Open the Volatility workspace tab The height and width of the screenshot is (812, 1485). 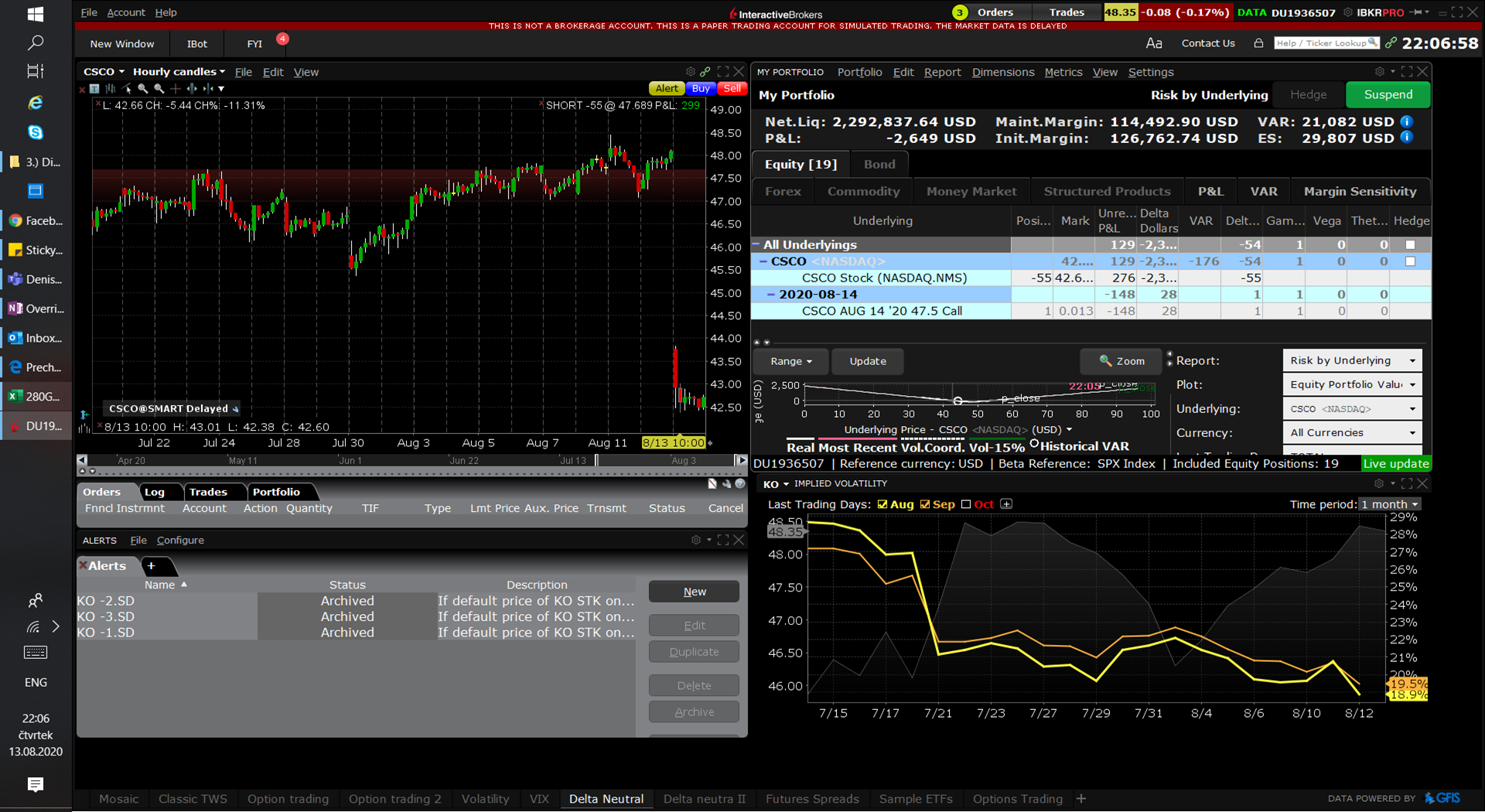[485, 799]
